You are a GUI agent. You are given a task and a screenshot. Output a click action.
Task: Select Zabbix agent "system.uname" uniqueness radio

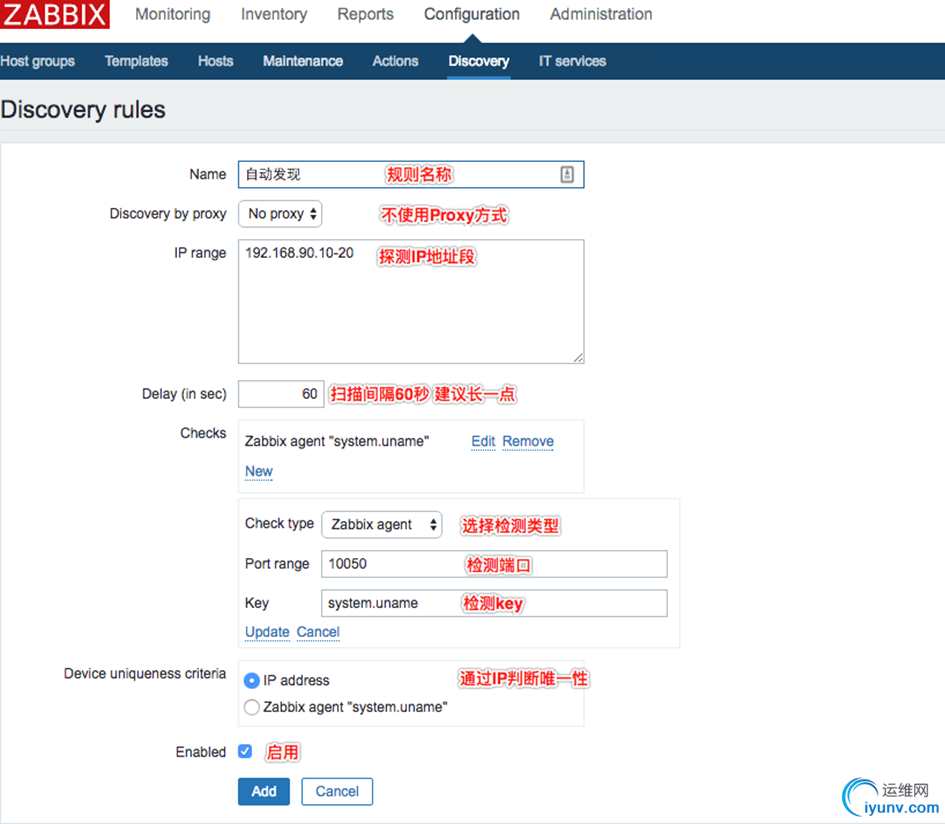pyautogui.click(x=252, y=707)
